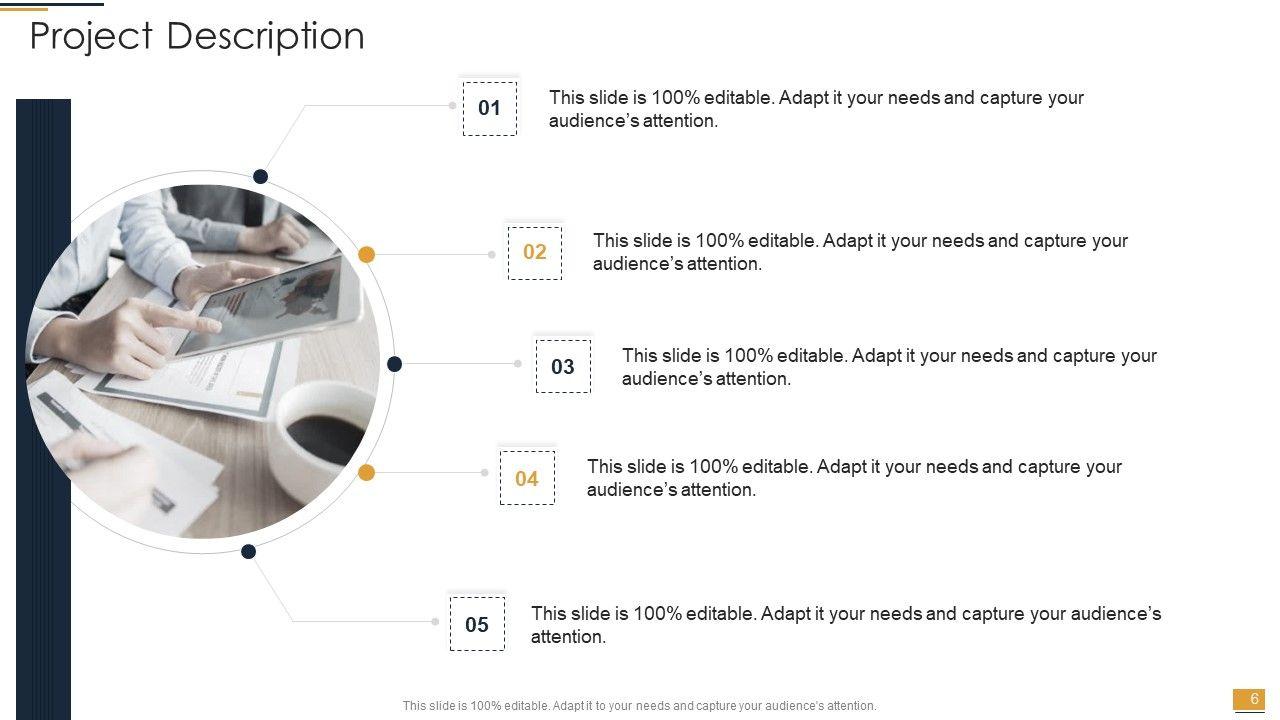Click the top navy dot on circle
Screen dimensions: 1280x720
pos(260,177)
